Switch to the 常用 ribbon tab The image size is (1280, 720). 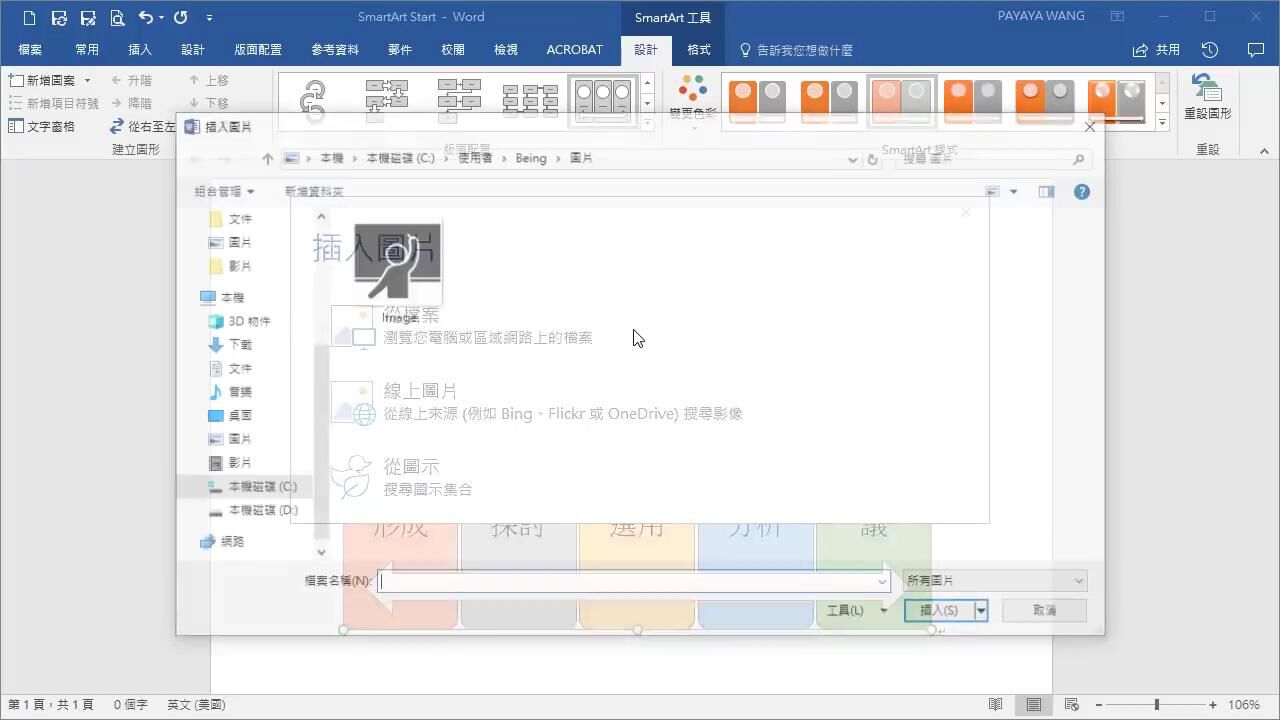(x=87, y=49)
